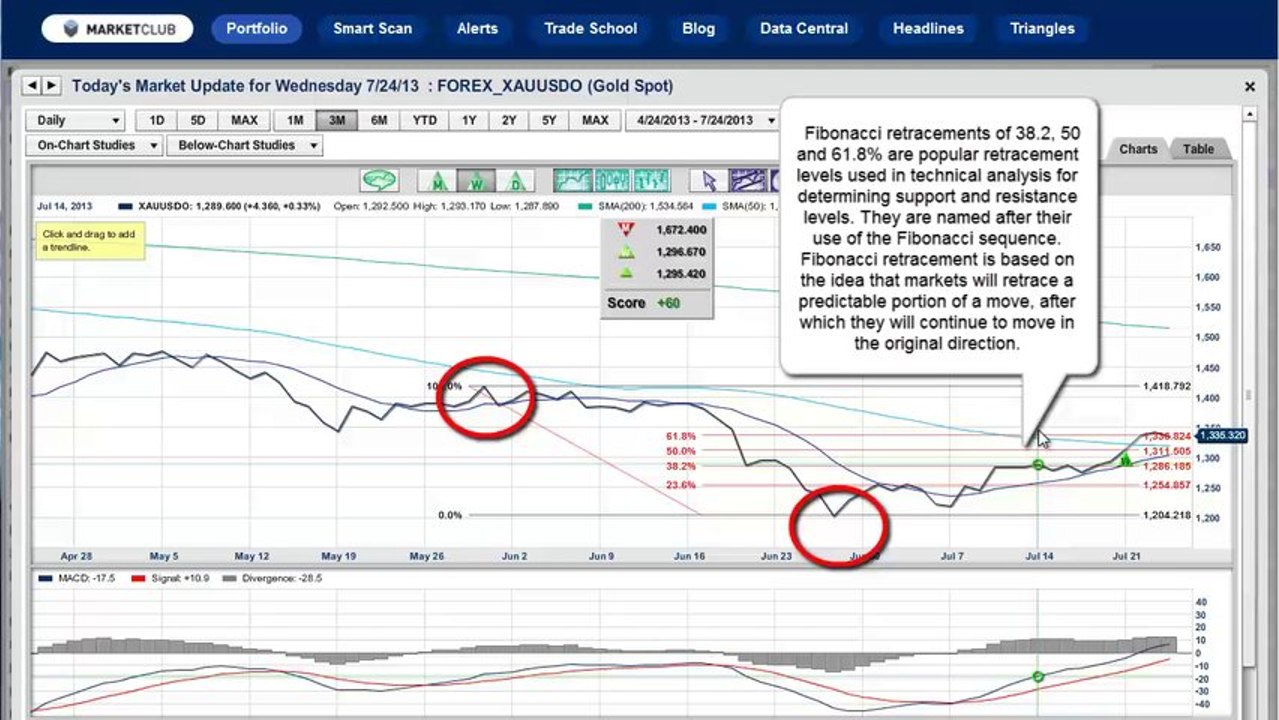Select MAX next to 5Y
Image resolution: width=1279 pixels, height=720 pixels.
[595, 120]
